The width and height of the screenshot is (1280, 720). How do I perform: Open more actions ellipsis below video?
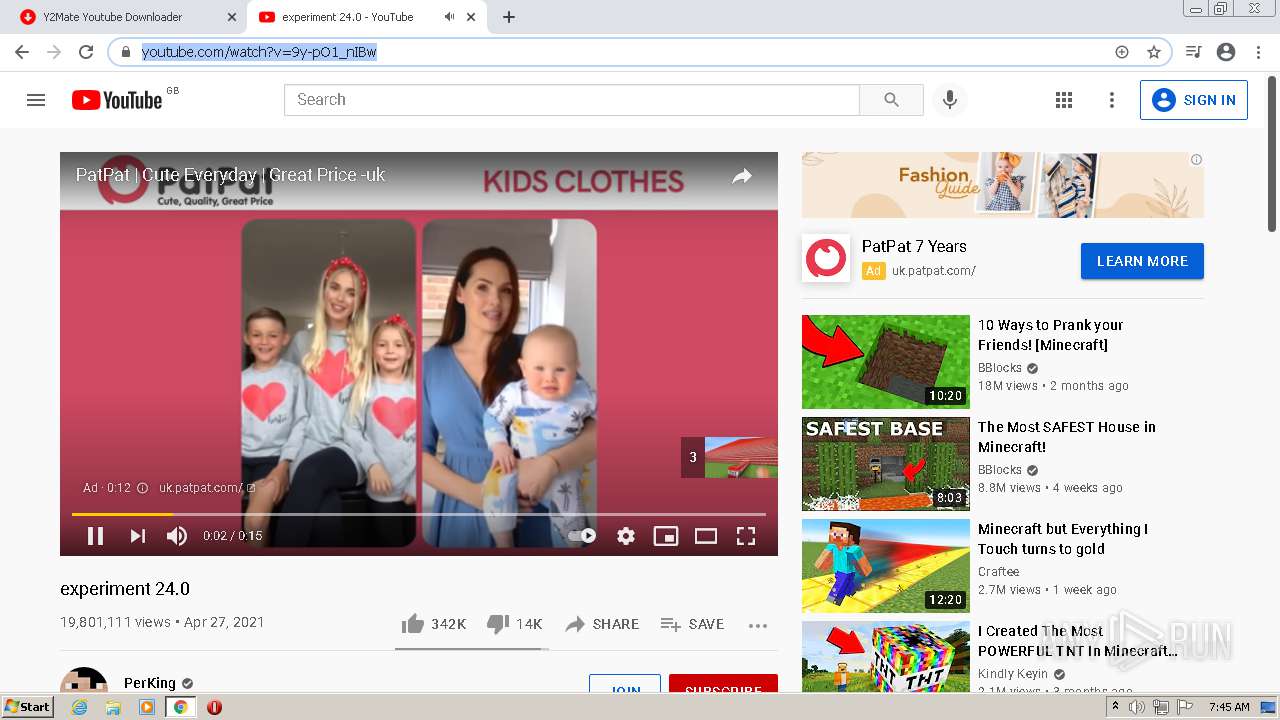pos(758,625)
